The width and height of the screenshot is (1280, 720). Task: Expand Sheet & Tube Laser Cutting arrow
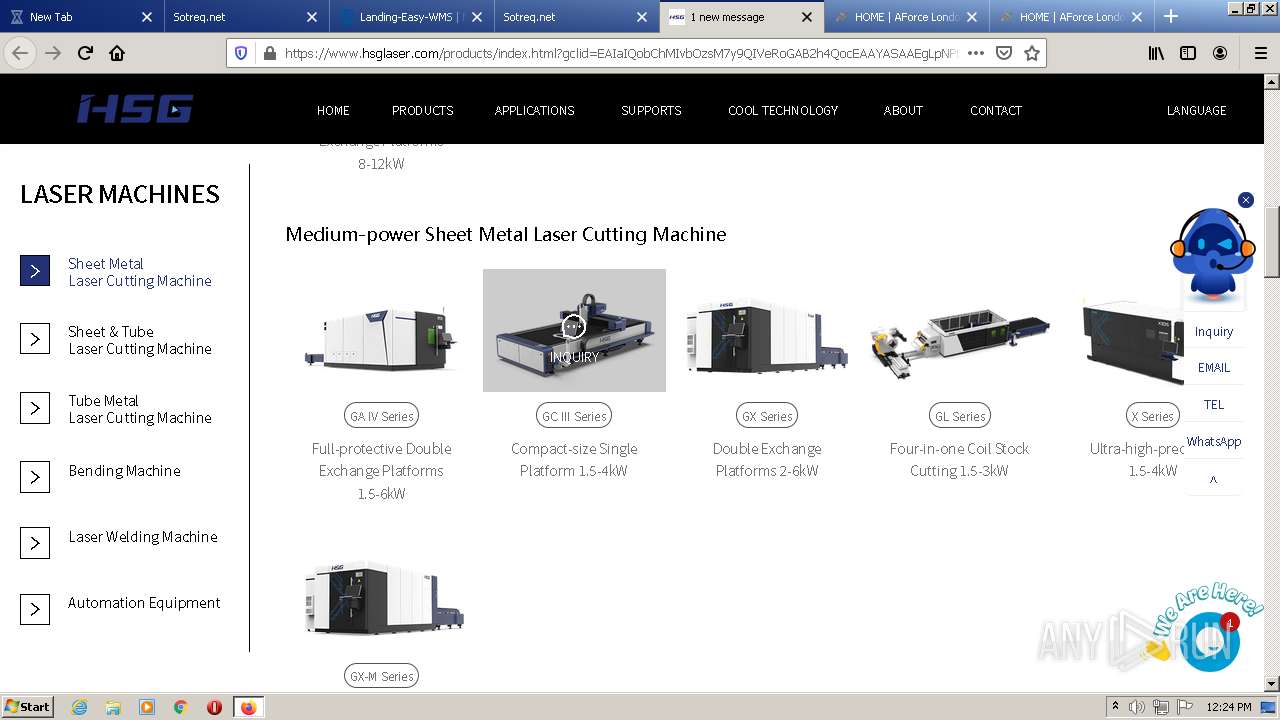[35, 339]
